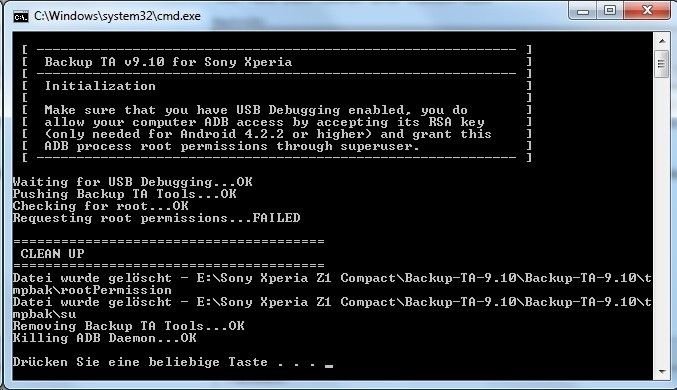Click the title text C:\Windows\system32\cmd.exe
This screenshot has width=677, height=390.
point(117,16)
